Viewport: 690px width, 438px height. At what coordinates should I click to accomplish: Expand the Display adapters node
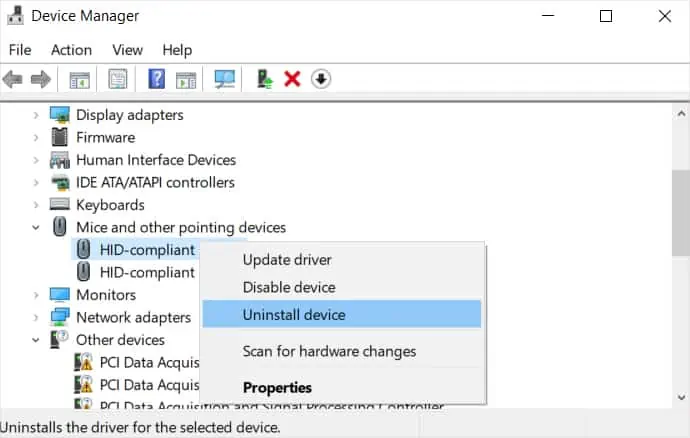[x=36, y=115]
